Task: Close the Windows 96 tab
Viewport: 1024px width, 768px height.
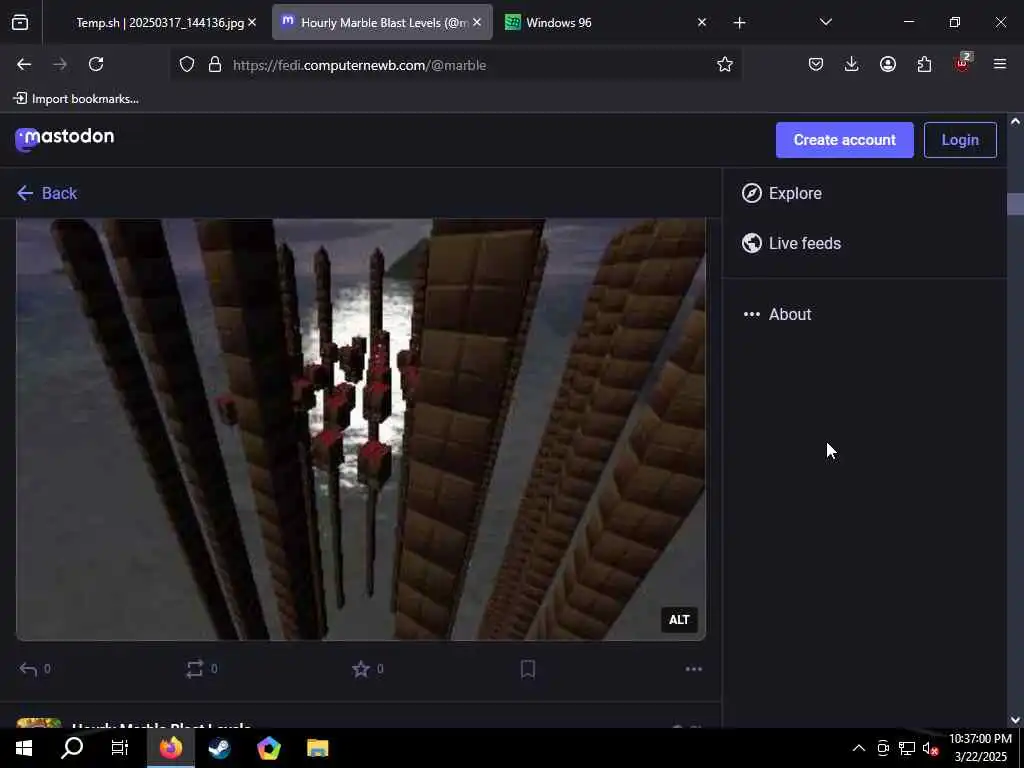Action: pyautogui.click(x=702, y=22)
